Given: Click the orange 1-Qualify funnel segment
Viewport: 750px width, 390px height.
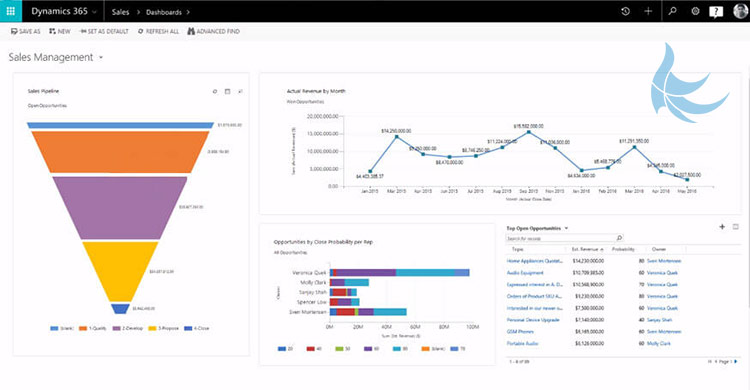Looking at the screenshot, I should (120, 152).
